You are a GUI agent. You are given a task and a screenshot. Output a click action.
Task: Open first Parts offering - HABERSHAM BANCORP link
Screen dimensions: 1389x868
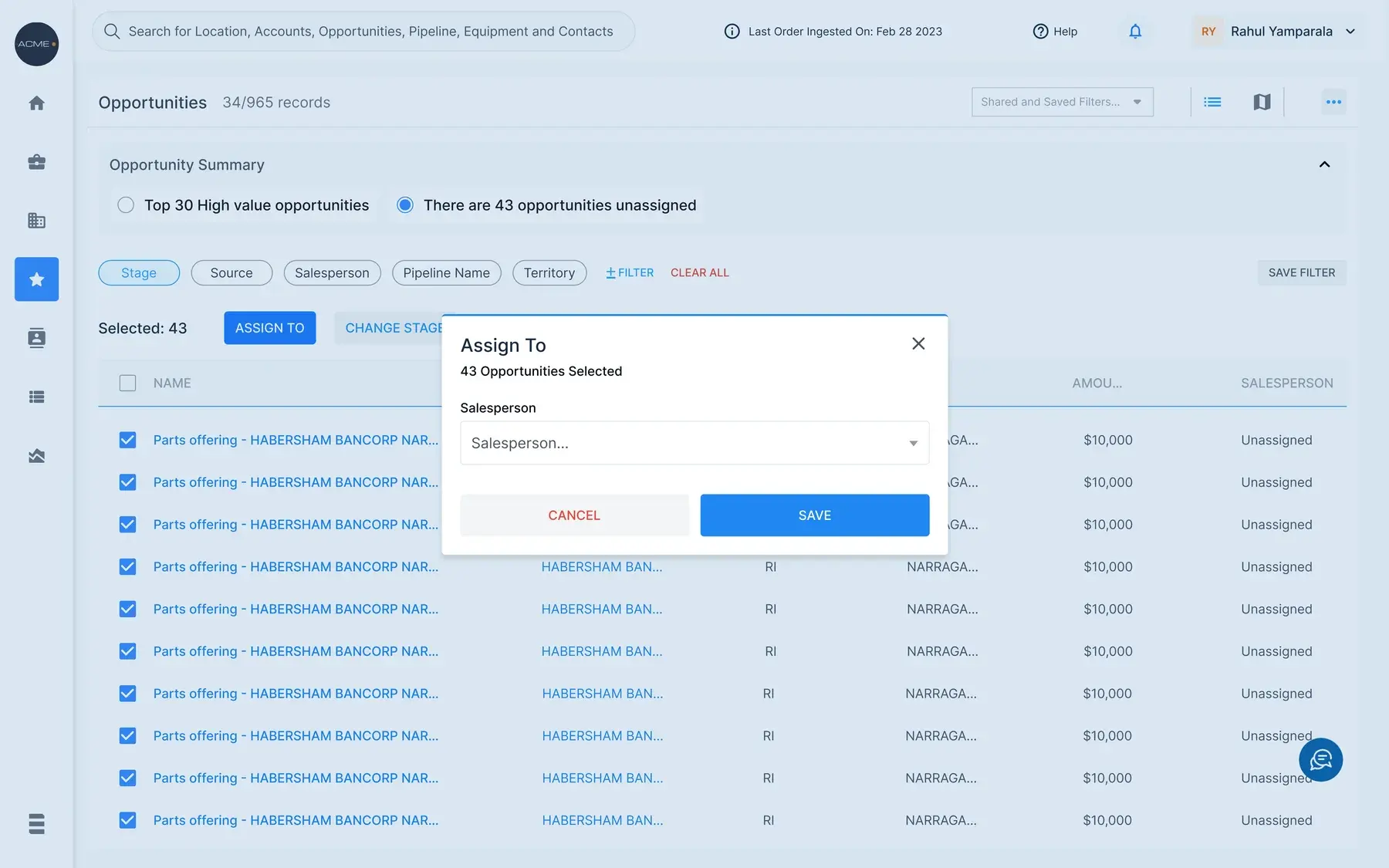click(x=296, y=440)
